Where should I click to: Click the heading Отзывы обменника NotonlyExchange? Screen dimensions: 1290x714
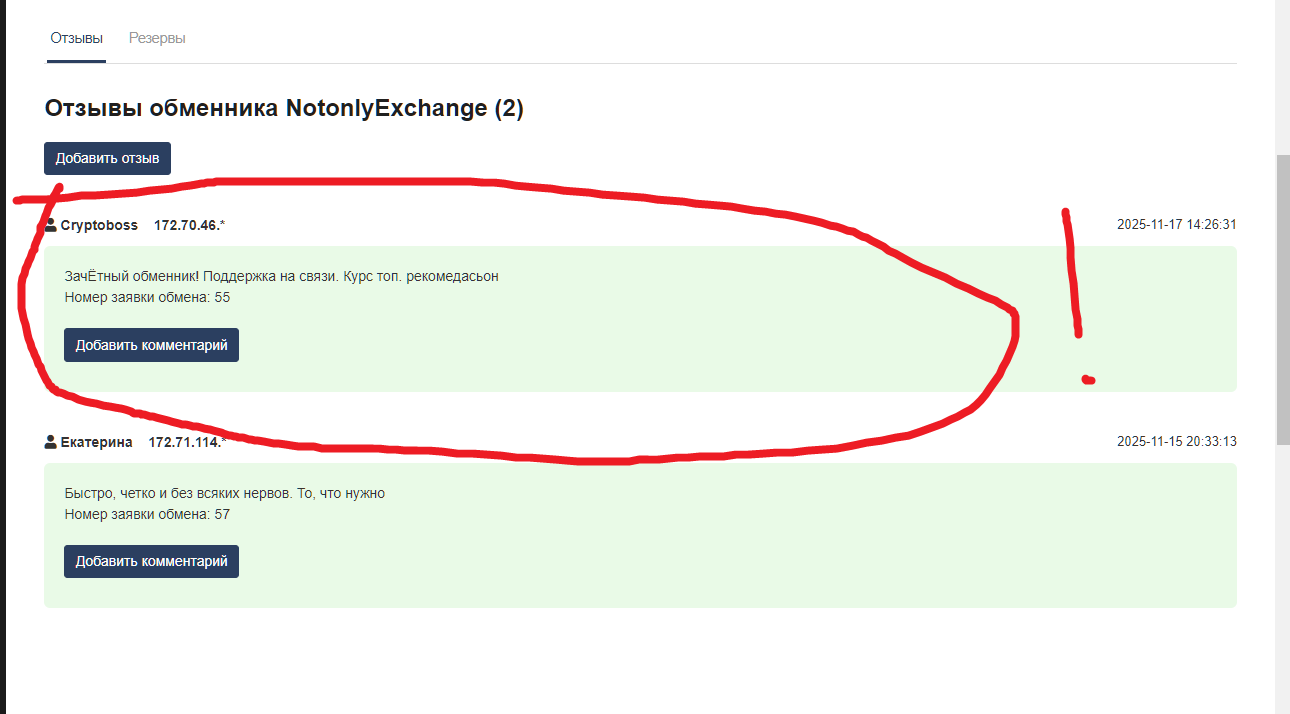click(x=284, y=110)
